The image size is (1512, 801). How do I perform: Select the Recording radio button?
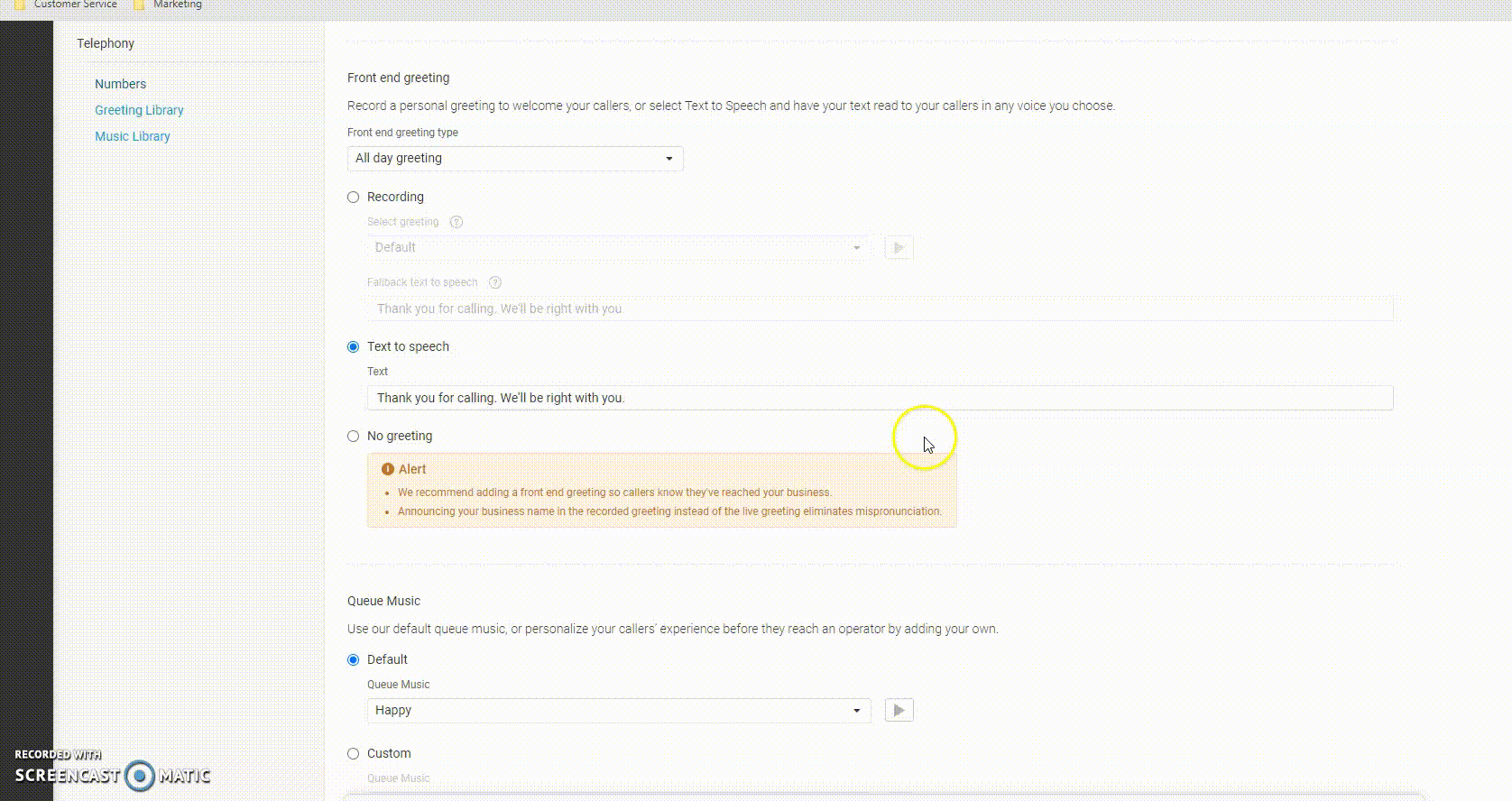[x=354, y=198]
